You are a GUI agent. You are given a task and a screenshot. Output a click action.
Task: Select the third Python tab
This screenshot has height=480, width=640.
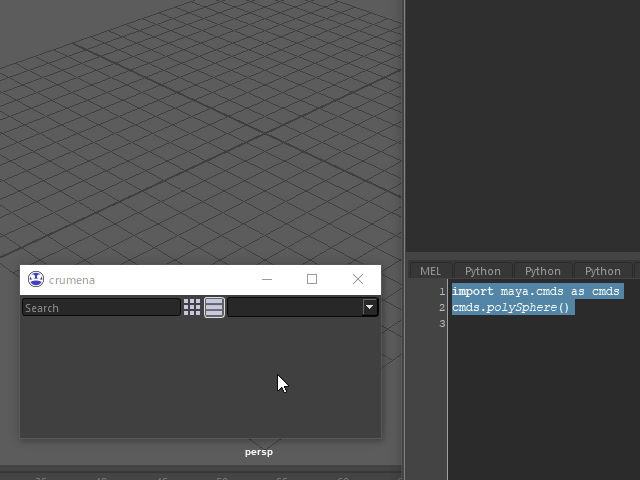603,271
